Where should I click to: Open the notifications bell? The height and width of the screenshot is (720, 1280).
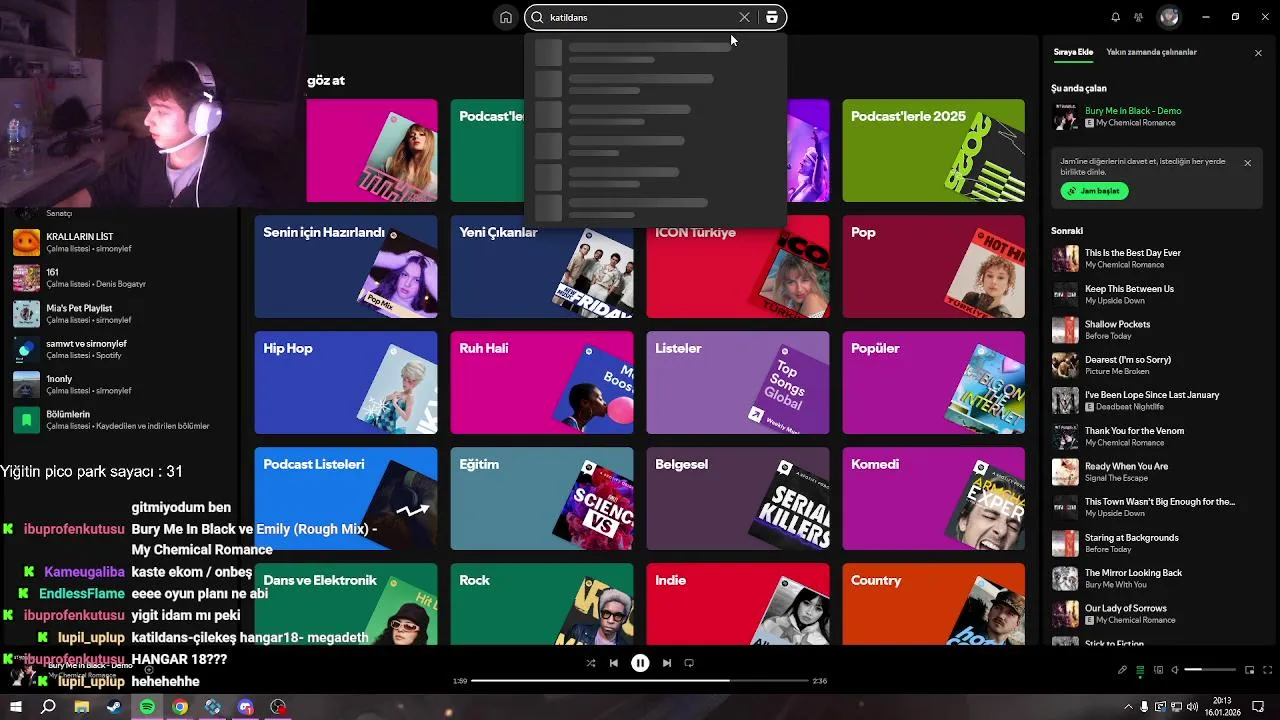pyautogui.click(x=1115, y=17)
